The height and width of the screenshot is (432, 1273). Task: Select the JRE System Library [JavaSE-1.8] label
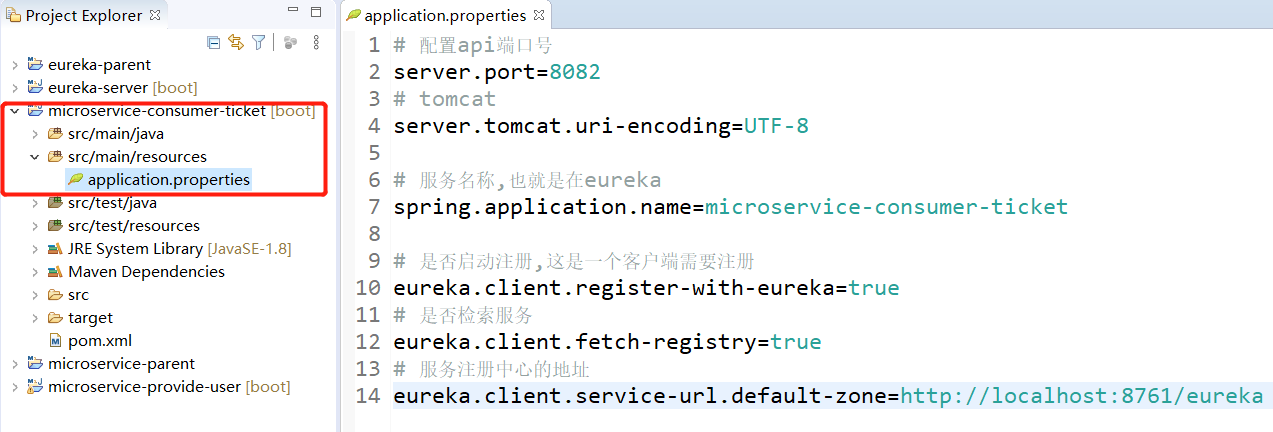(180, 249)
